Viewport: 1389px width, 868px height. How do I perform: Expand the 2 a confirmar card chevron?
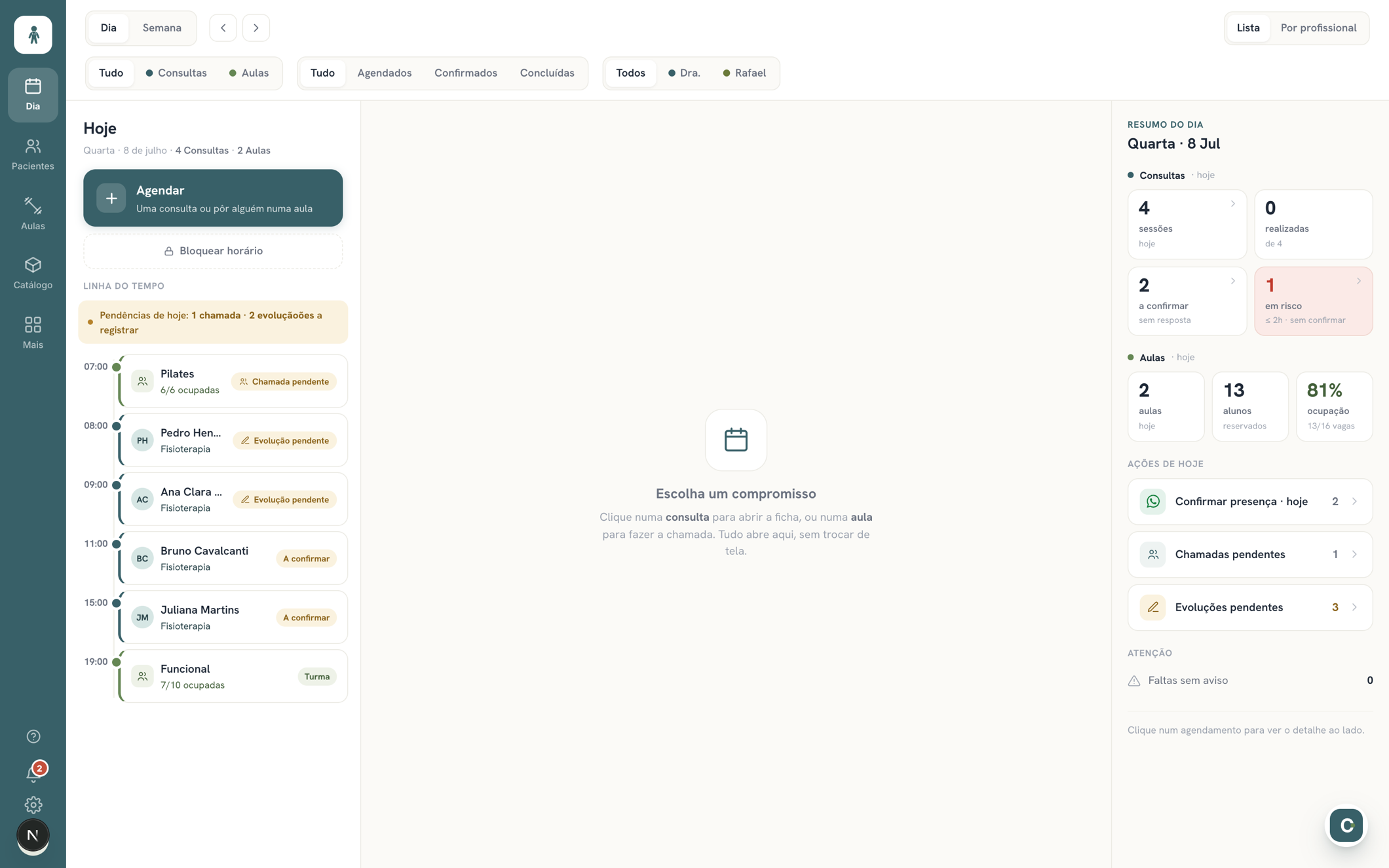click(1232, 281)
